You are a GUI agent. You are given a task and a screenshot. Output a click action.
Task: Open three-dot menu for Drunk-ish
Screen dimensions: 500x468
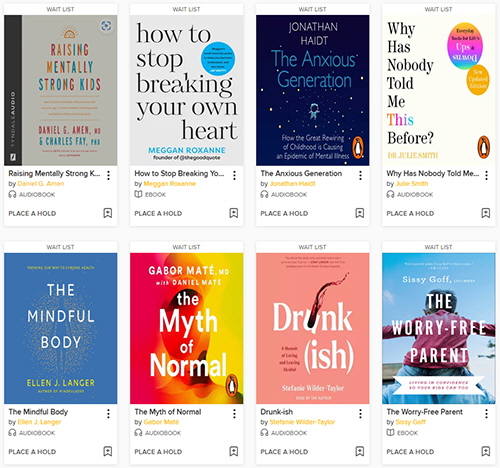click(x=360, y=414)
